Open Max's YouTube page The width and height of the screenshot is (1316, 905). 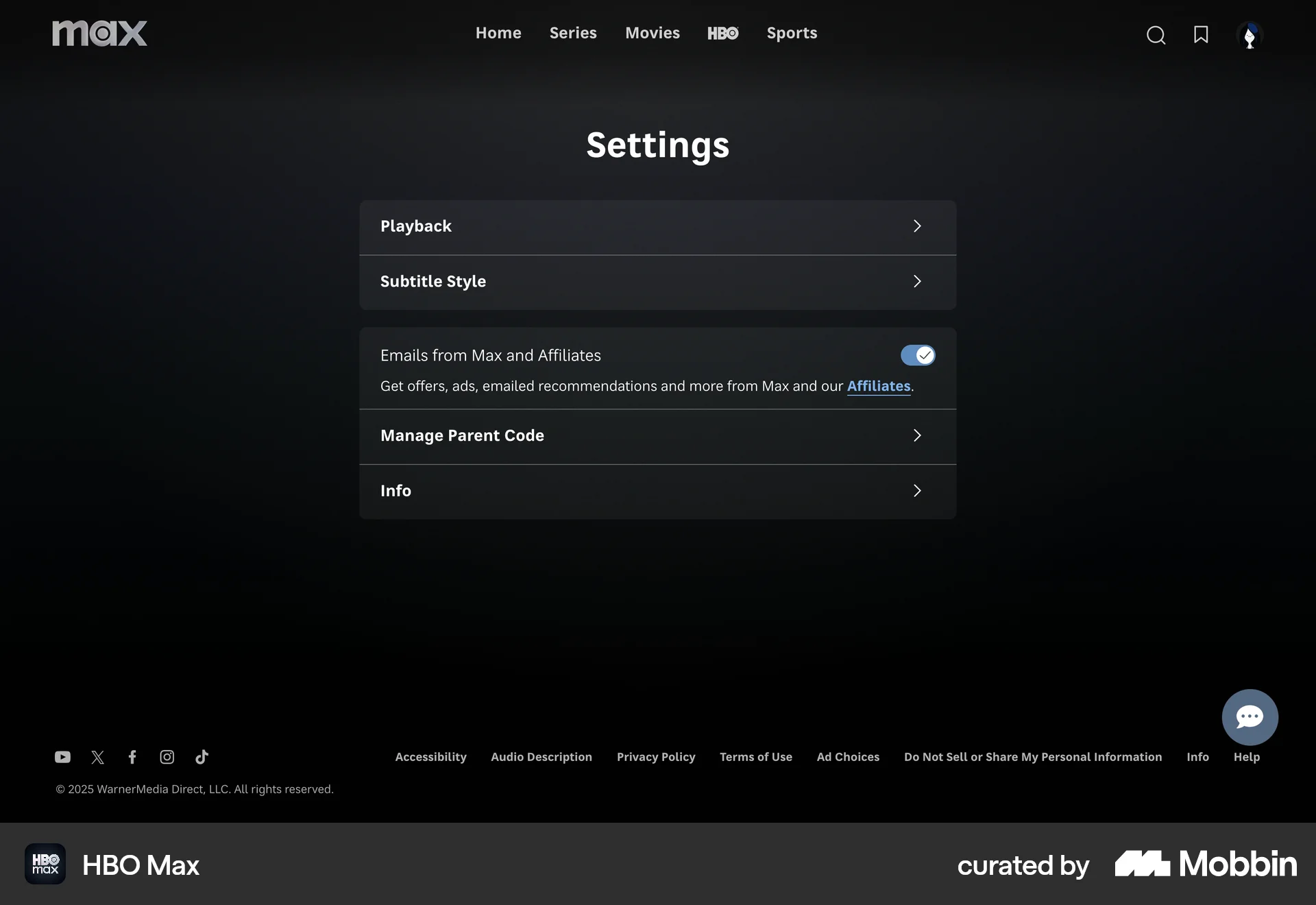click(x=62, y=757)
